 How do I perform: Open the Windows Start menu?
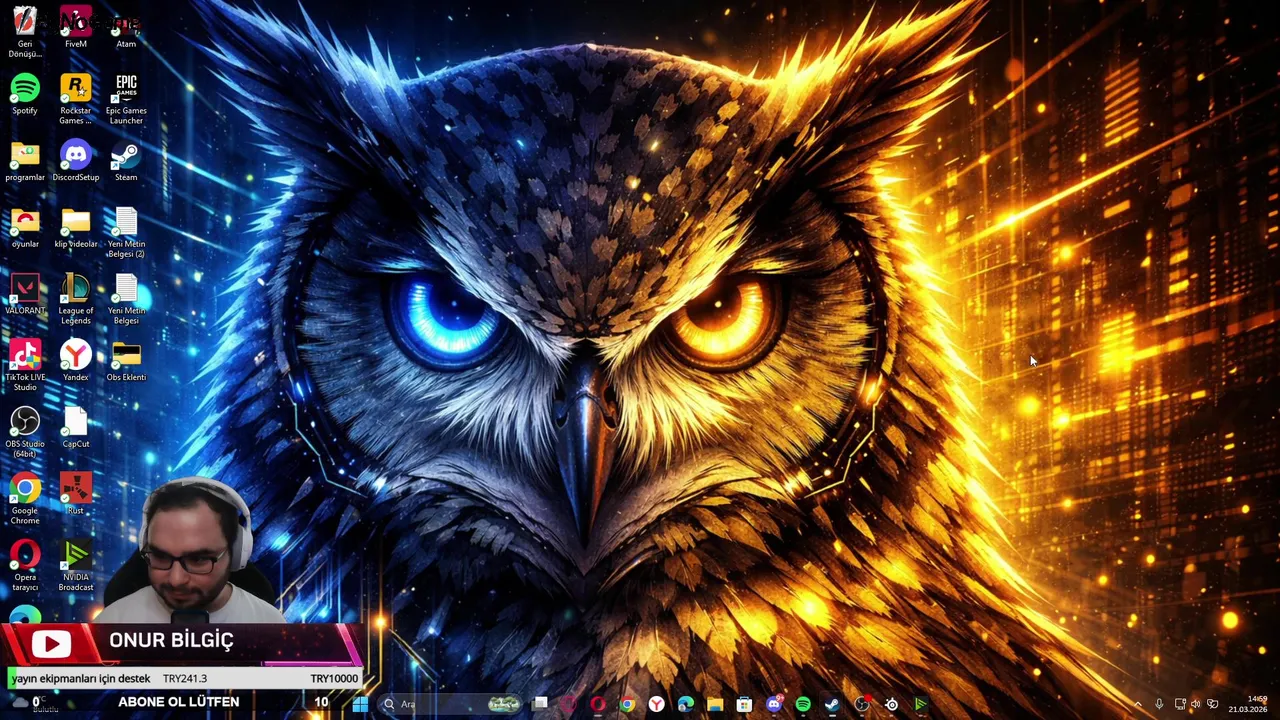click(360, 704)
